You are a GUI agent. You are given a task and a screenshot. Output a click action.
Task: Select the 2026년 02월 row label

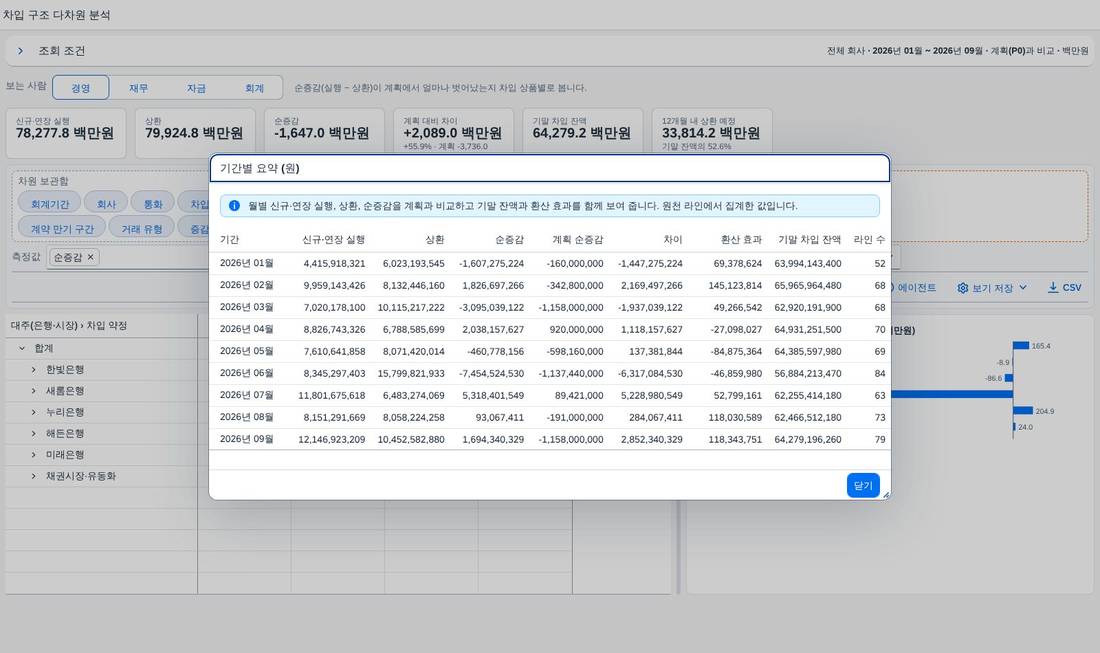pos(246,285)
